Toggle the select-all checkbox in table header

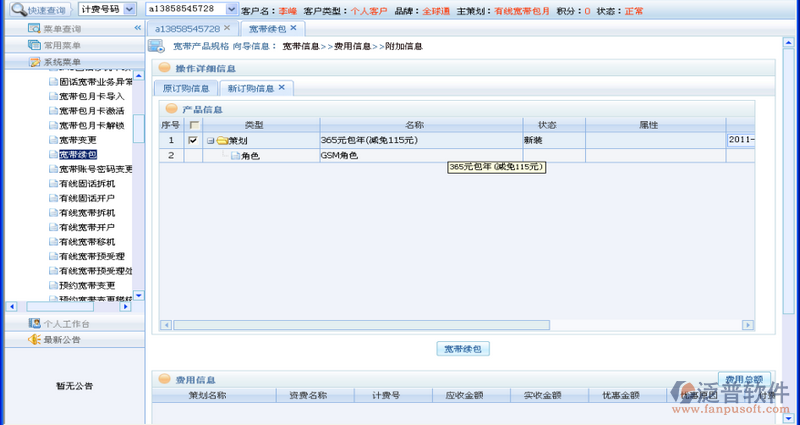tap(193, 125)
